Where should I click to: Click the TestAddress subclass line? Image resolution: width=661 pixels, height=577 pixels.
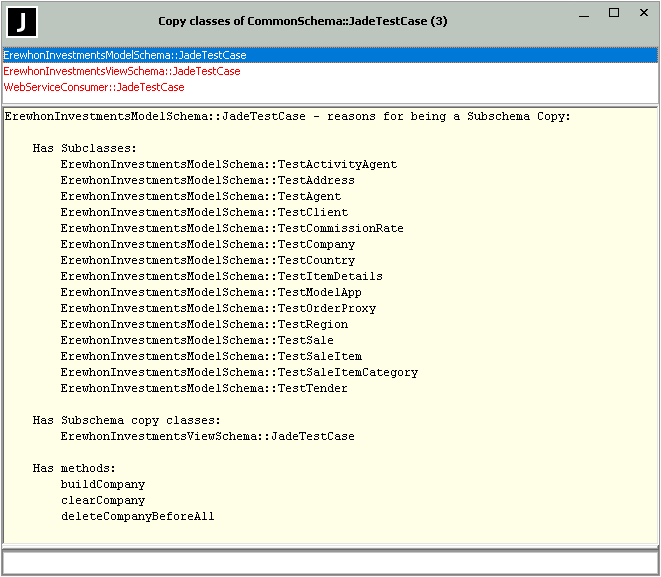click(207, 181)
